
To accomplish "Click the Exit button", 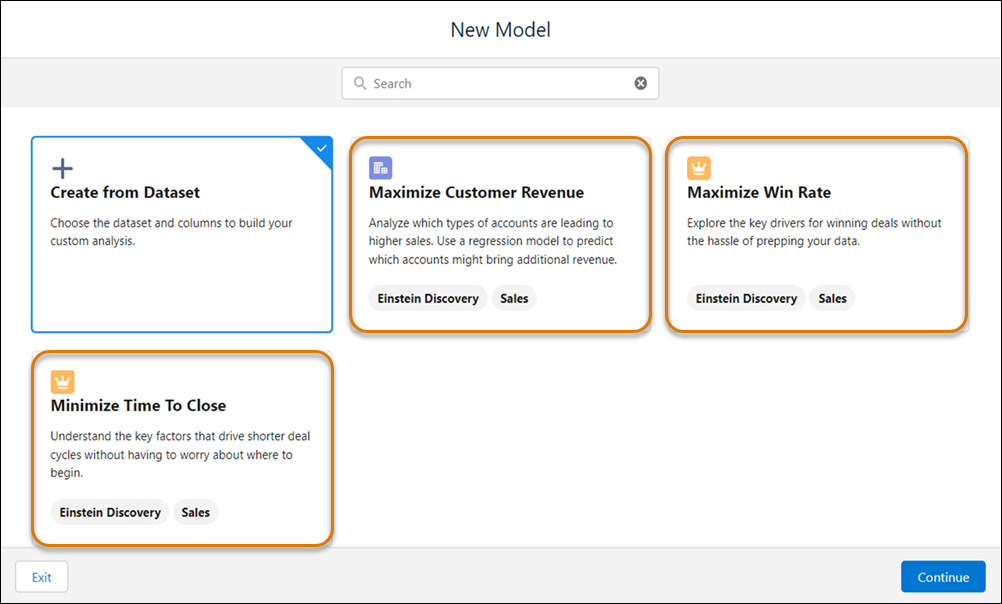I will click(42, 577).
